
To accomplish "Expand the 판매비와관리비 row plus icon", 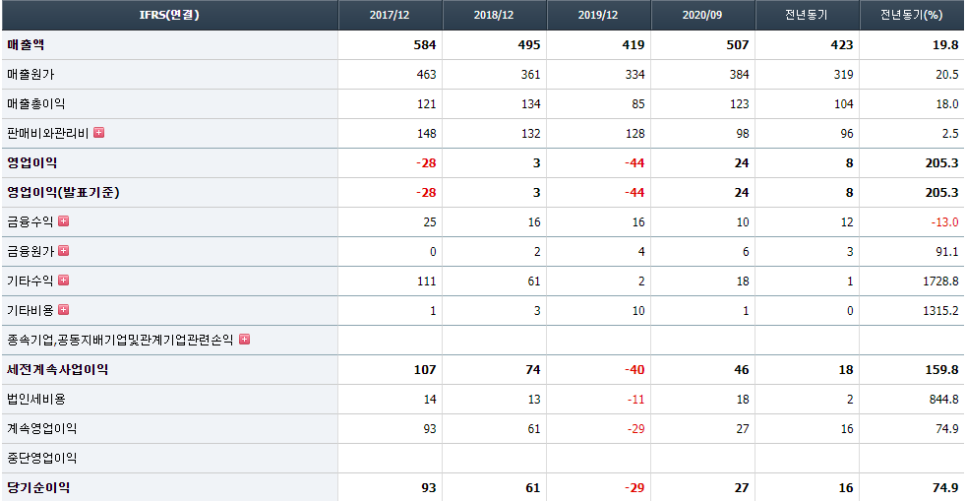I will (99, 132).
